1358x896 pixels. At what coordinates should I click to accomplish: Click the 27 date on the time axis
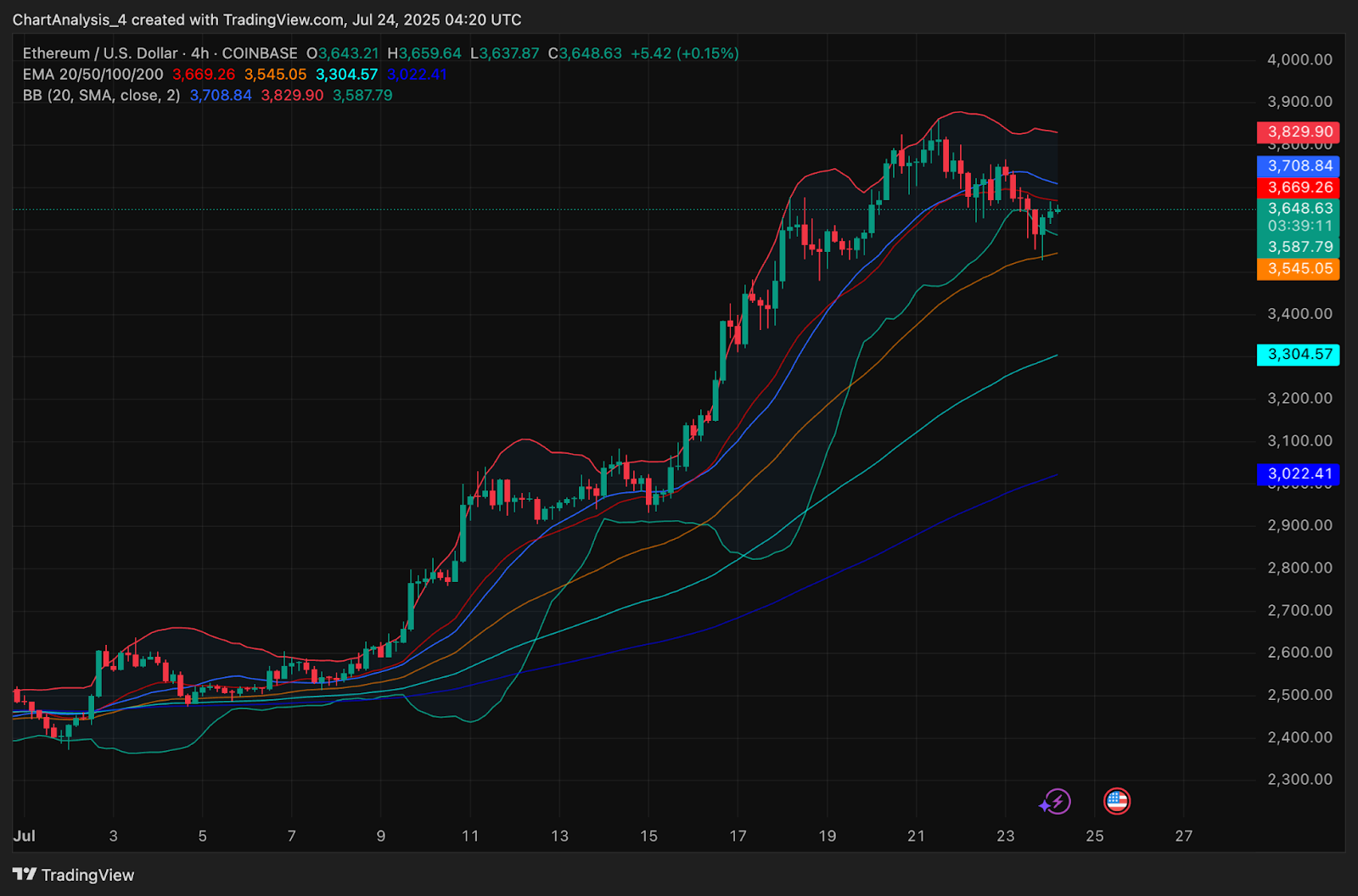(1184, 836)
